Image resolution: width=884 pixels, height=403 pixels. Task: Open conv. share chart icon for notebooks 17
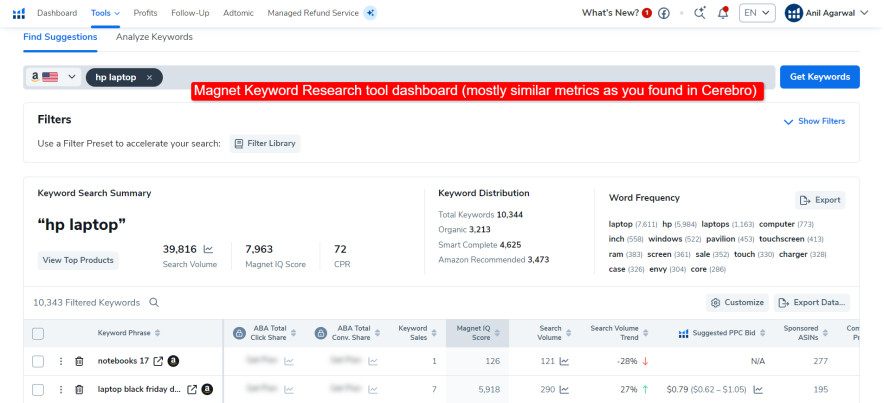click(373, 361)
